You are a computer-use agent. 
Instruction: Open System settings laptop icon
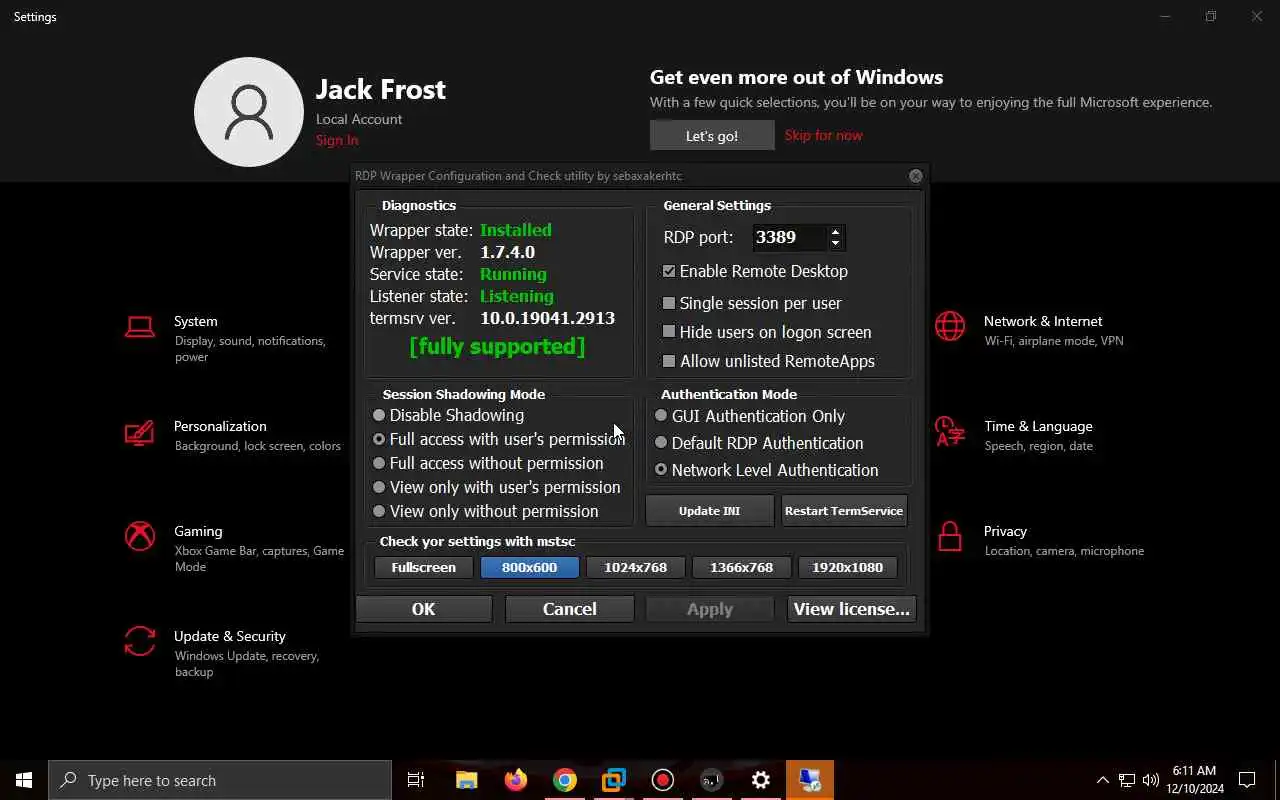[140, 328]
